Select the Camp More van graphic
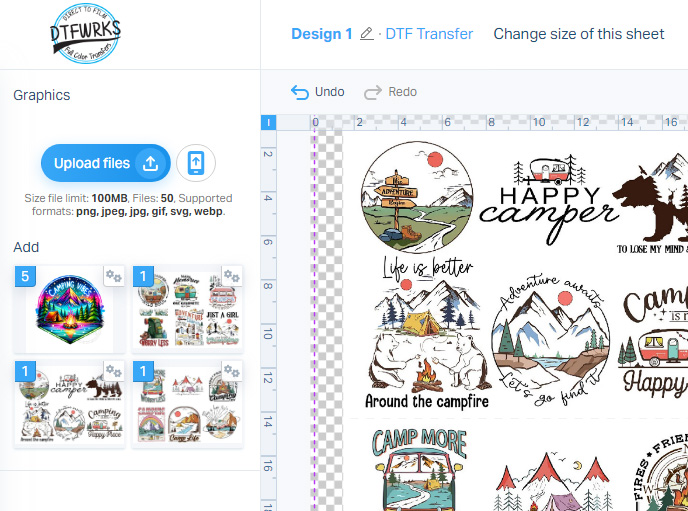This screenshot has width=688, height=511. [419, 469]
